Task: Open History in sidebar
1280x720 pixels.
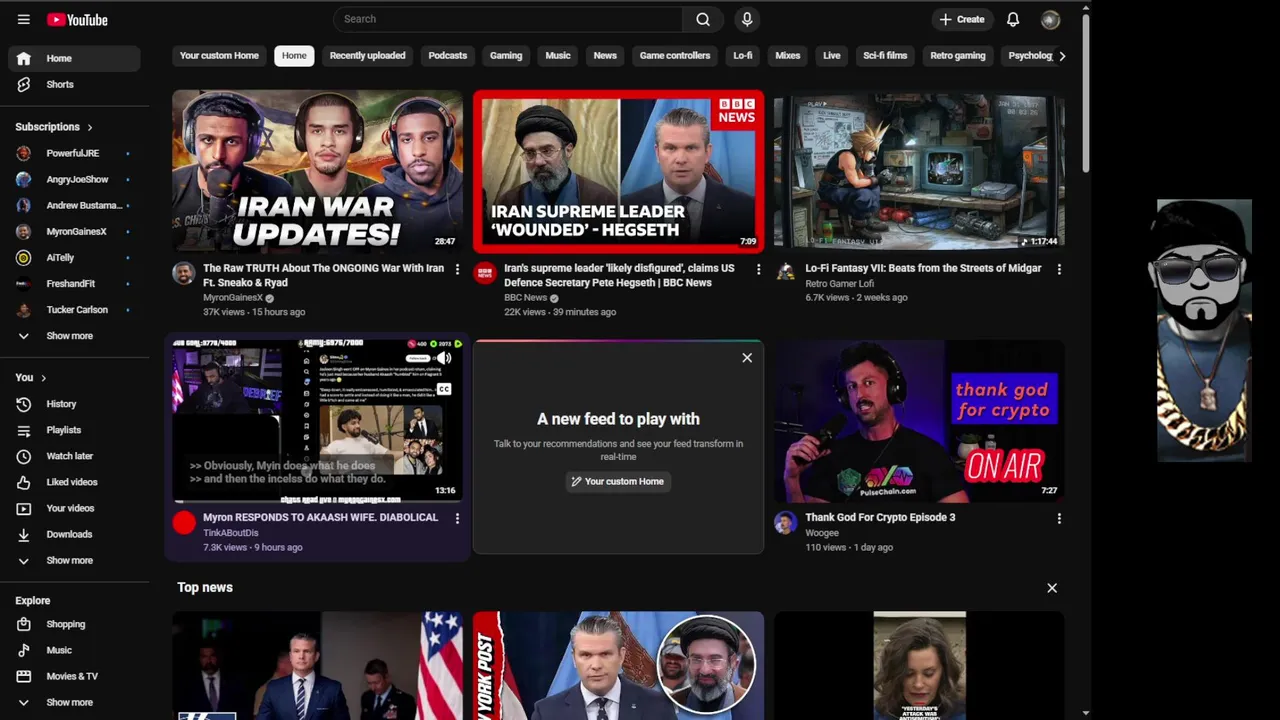Action: (74, 404)
